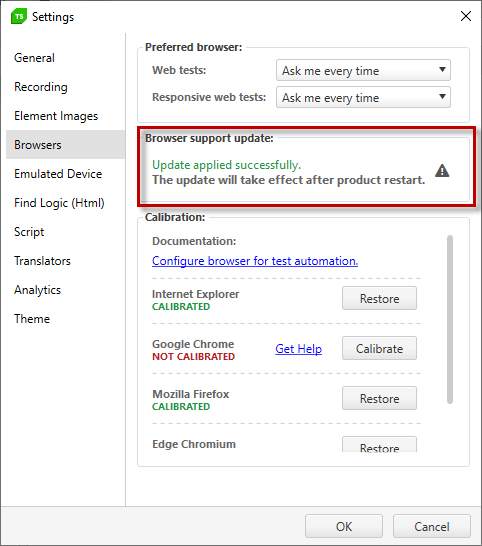This screenshot has height=546, width=482.
Task: Select the General settings tab
Action: point(34,58)
